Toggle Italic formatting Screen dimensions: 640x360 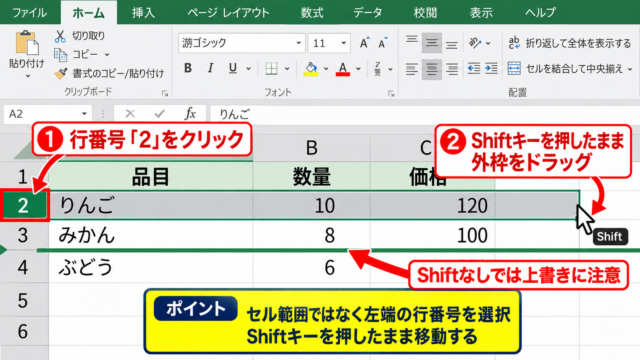point(210,68)
